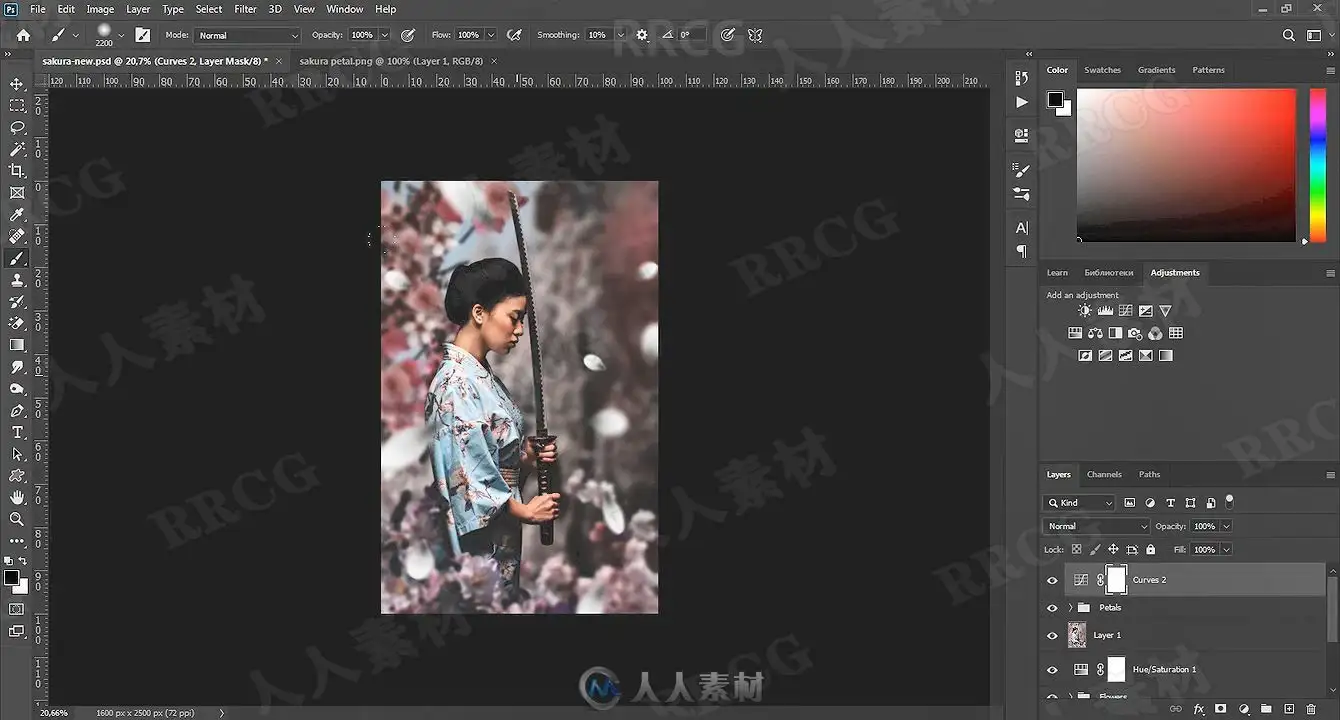Select the Hand tool
The image size is (1340, 720).
point(17,497)
